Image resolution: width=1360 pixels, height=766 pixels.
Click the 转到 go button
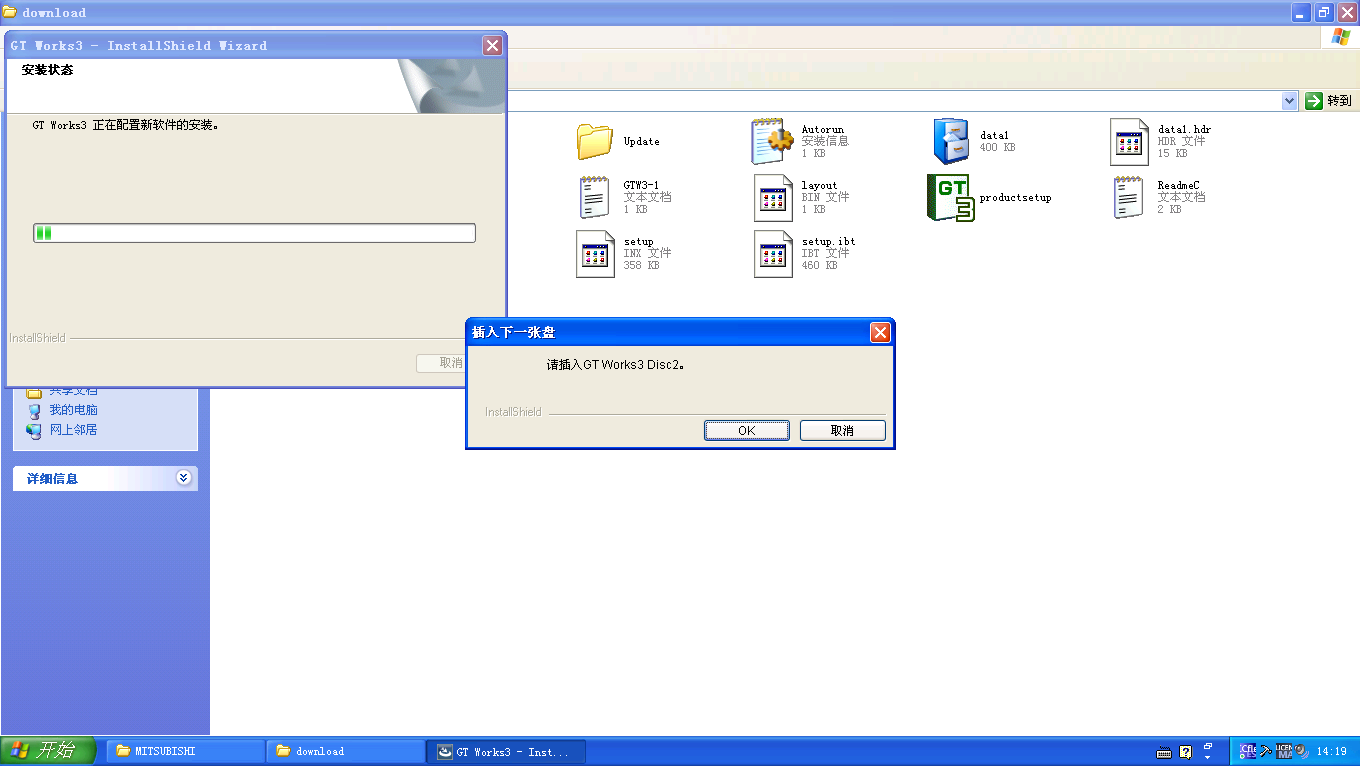click(1328, 100)
